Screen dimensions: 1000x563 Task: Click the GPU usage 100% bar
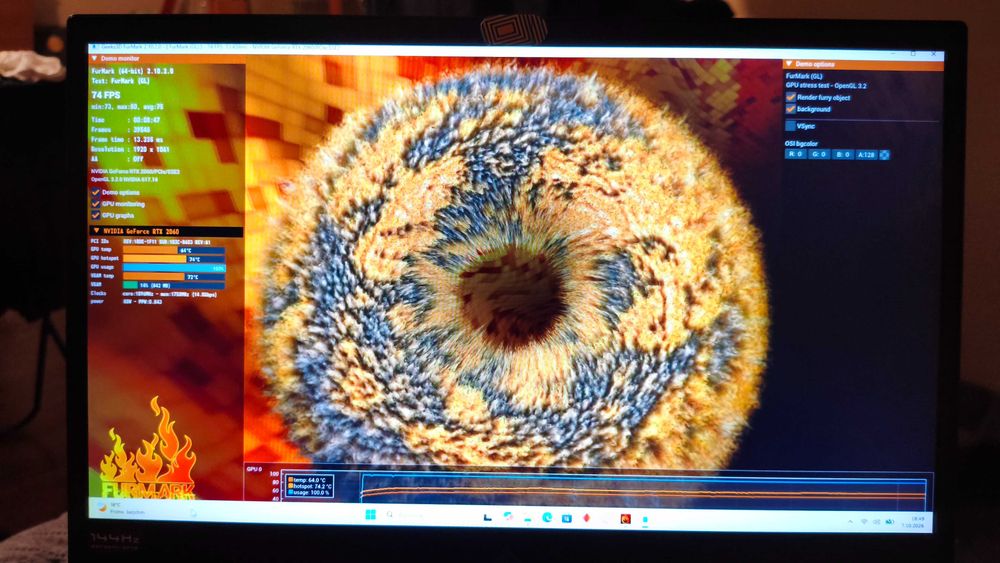[x=173, y=268]
